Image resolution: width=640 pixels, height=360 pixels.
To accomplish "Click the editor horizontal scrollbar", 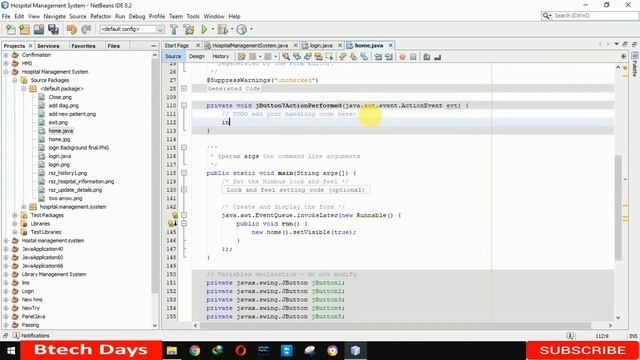I will [395, 325].
